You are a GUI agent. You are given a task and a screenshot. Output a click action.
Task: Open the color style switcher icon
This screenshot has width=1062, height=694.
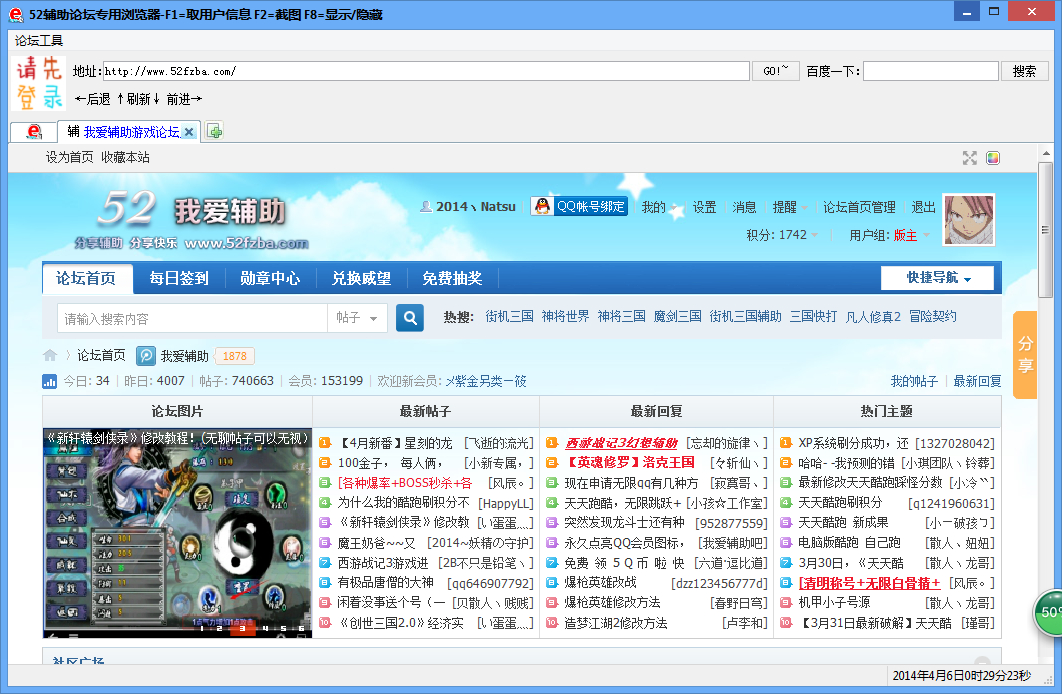992,158
